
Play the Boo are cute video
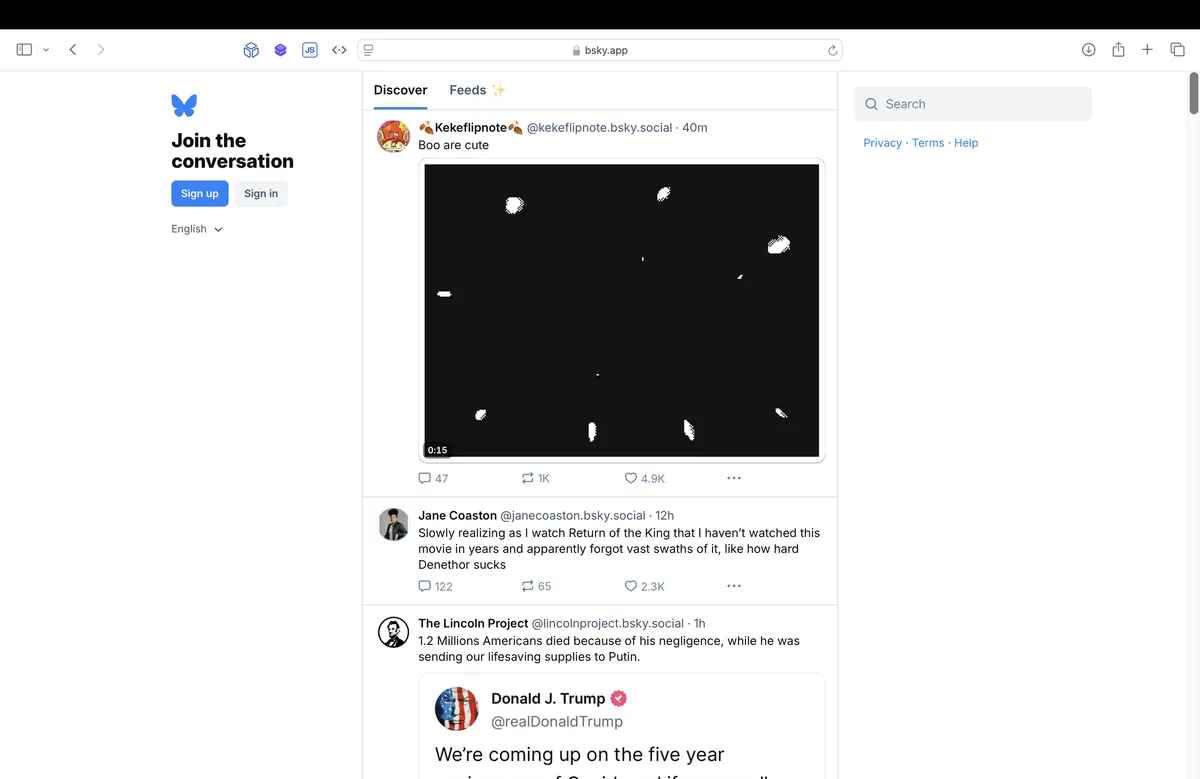click(622, 310)
